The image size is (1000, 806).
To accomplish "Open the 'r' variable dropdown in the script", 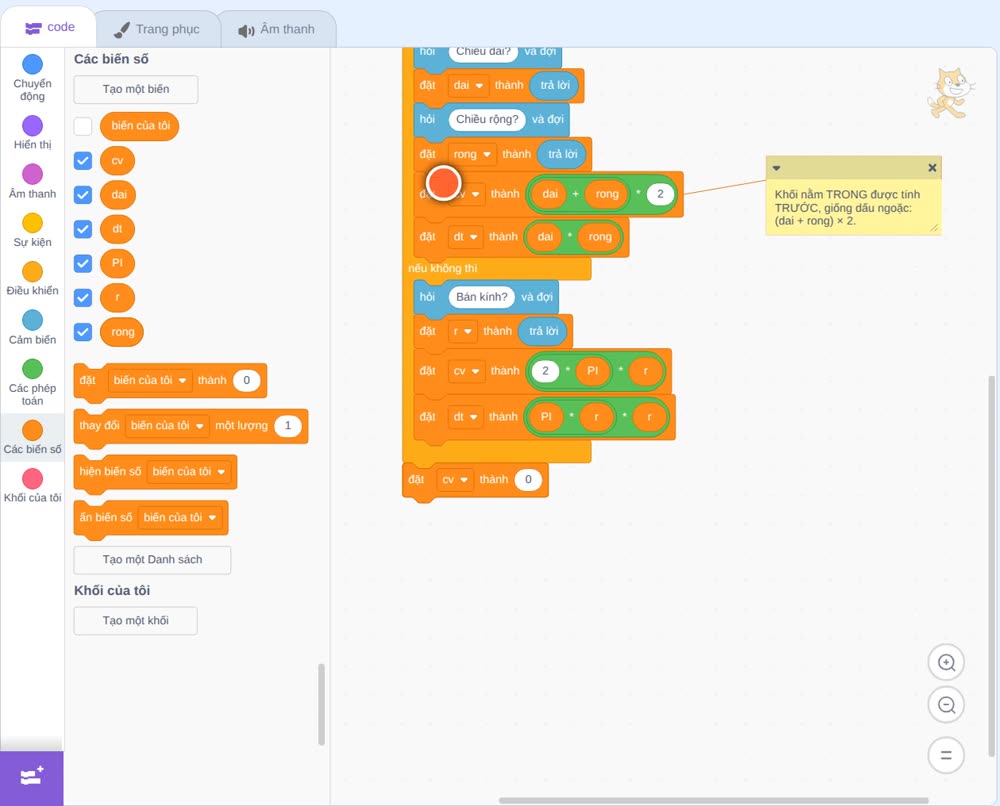I will (462, 332).
